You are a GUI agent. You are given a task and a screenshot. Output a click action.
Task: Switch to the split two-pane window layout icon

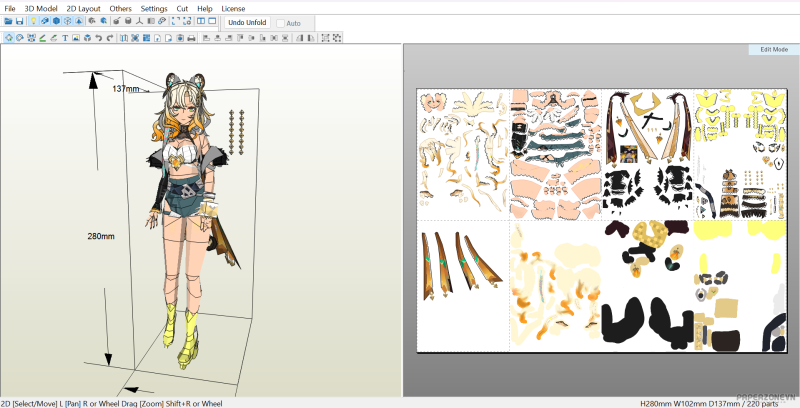[201, 21]
